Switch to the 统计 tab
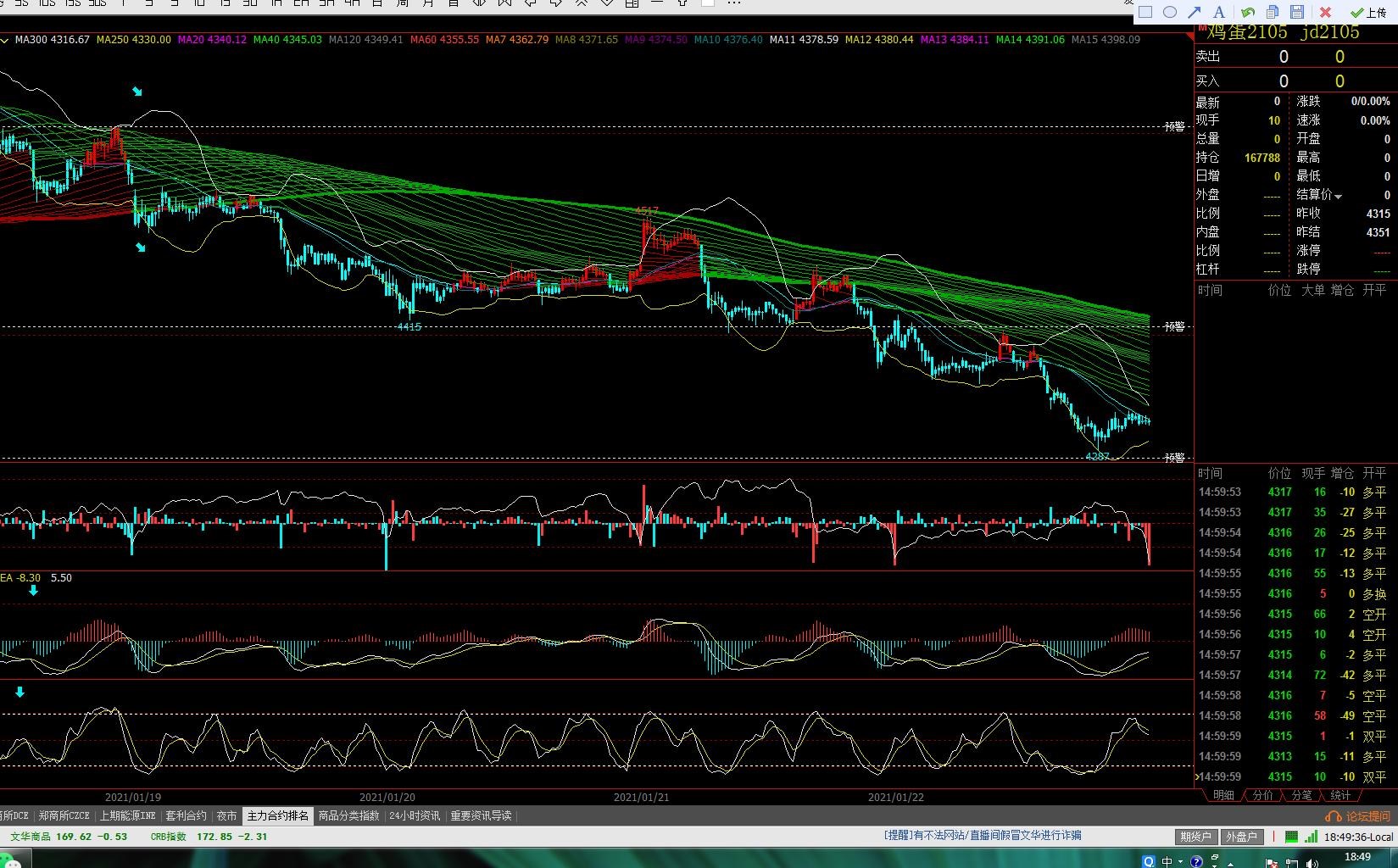1398x868 pixels. tap(1340, 795)
